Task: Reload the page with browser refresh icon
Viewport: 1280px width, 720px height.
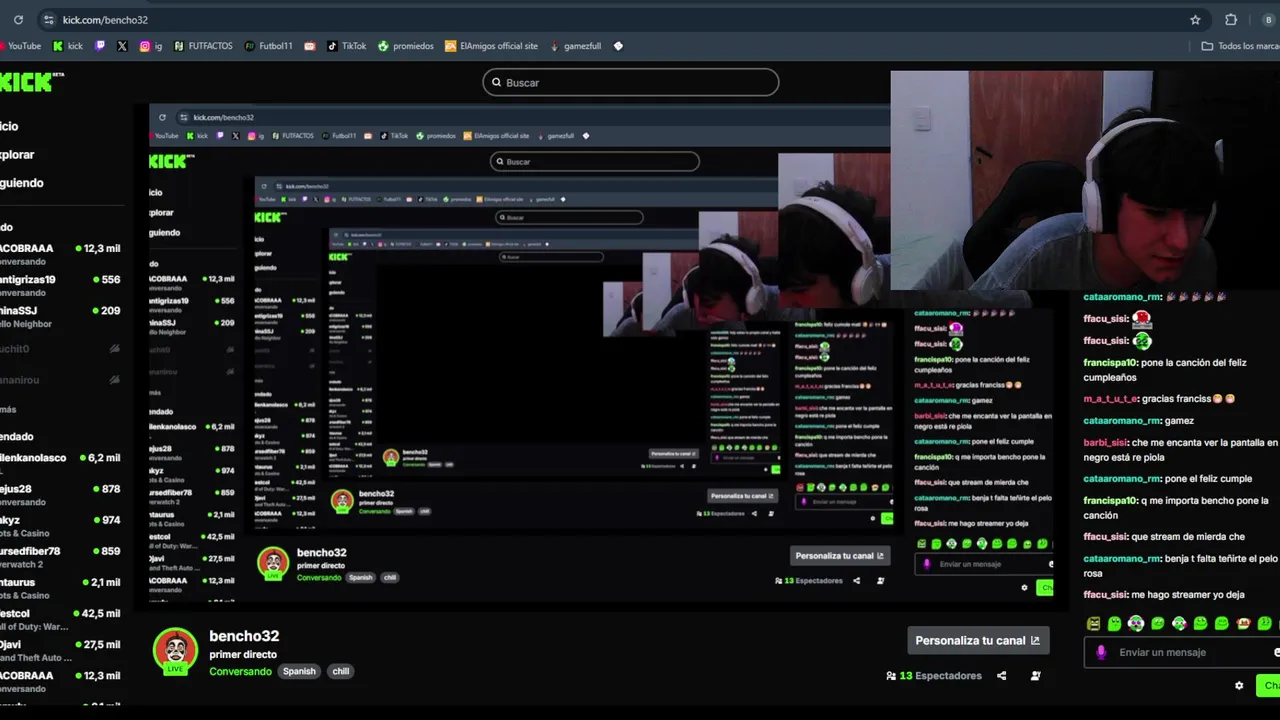Action: click(x=18, y=20)
